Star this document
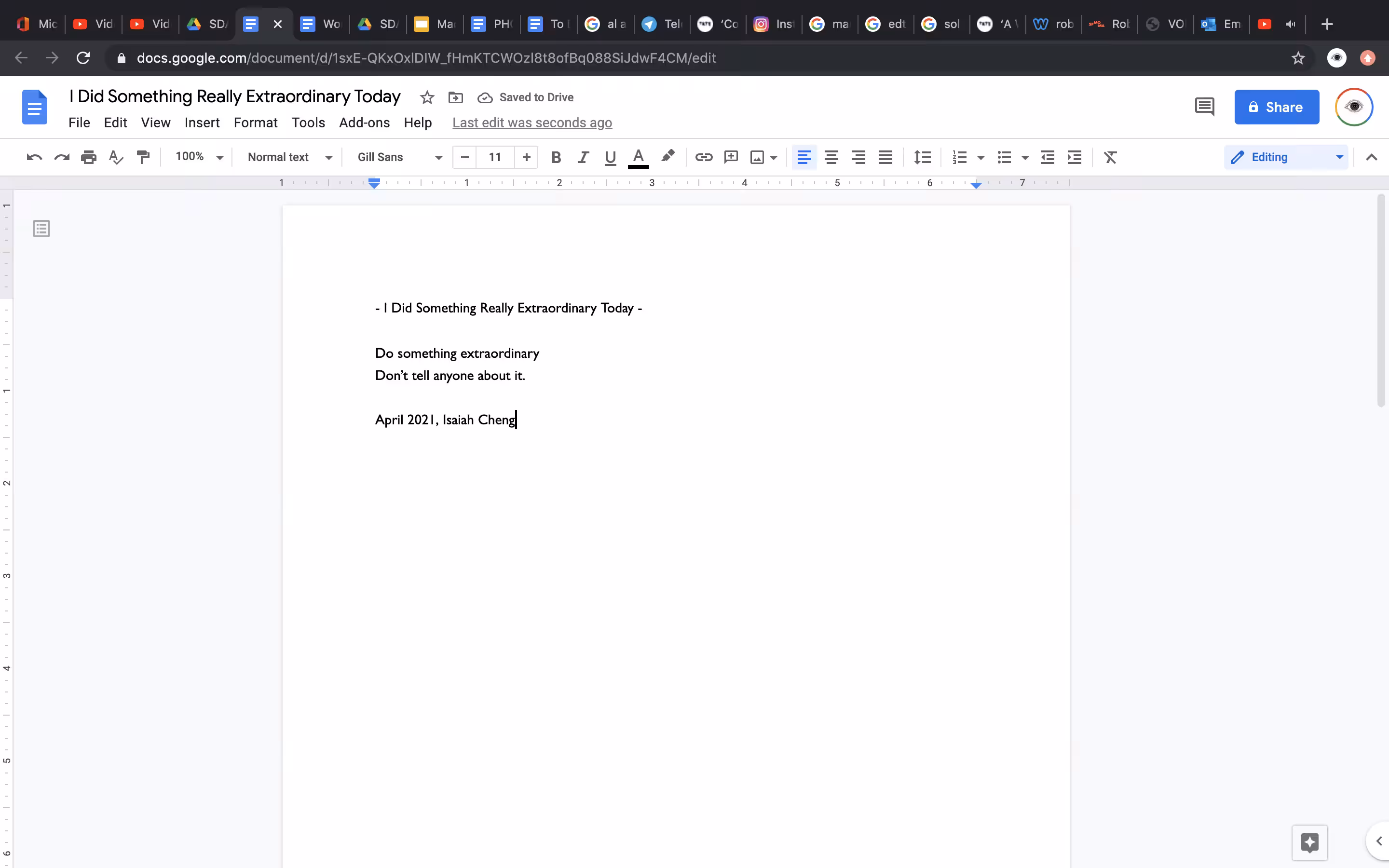 coord(426,97)
